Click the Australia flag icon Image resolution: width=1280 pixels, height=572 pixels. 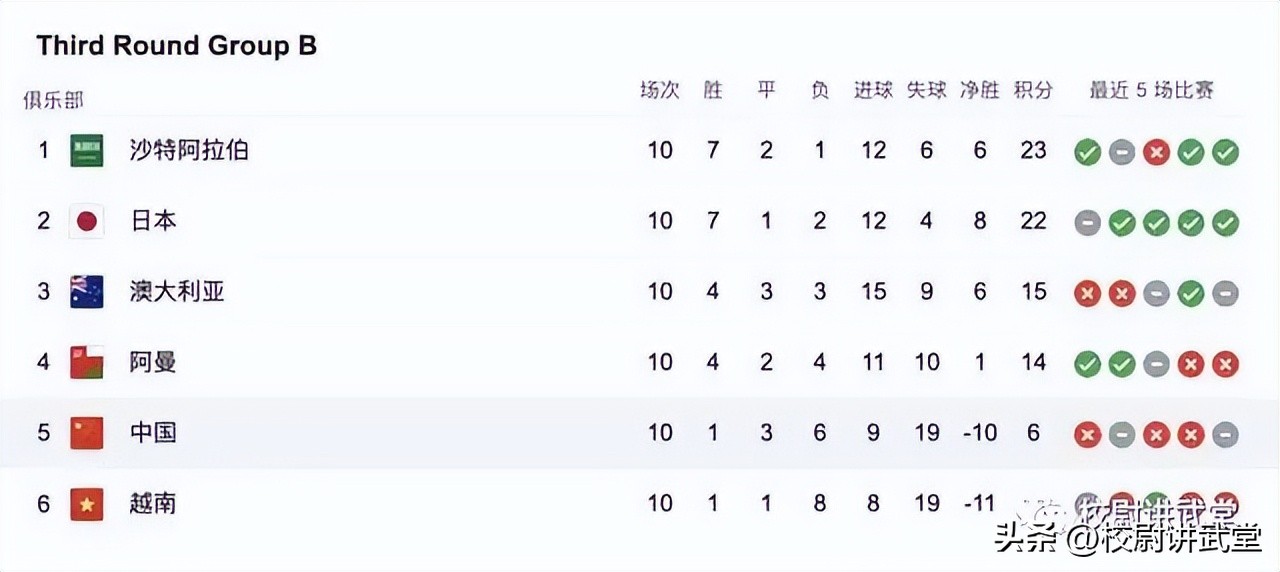[x=87, y=292]
